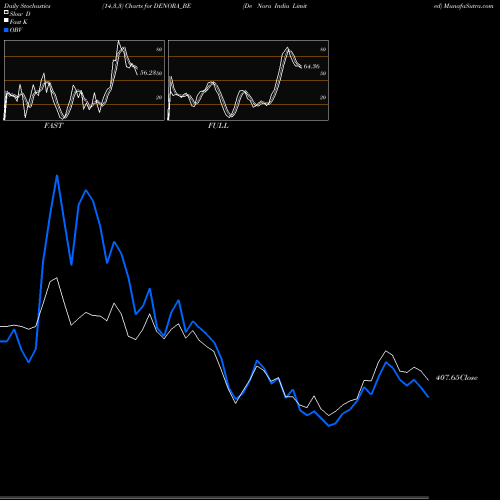Click the 20 level label in FULL chart

(x=323, y=97)
